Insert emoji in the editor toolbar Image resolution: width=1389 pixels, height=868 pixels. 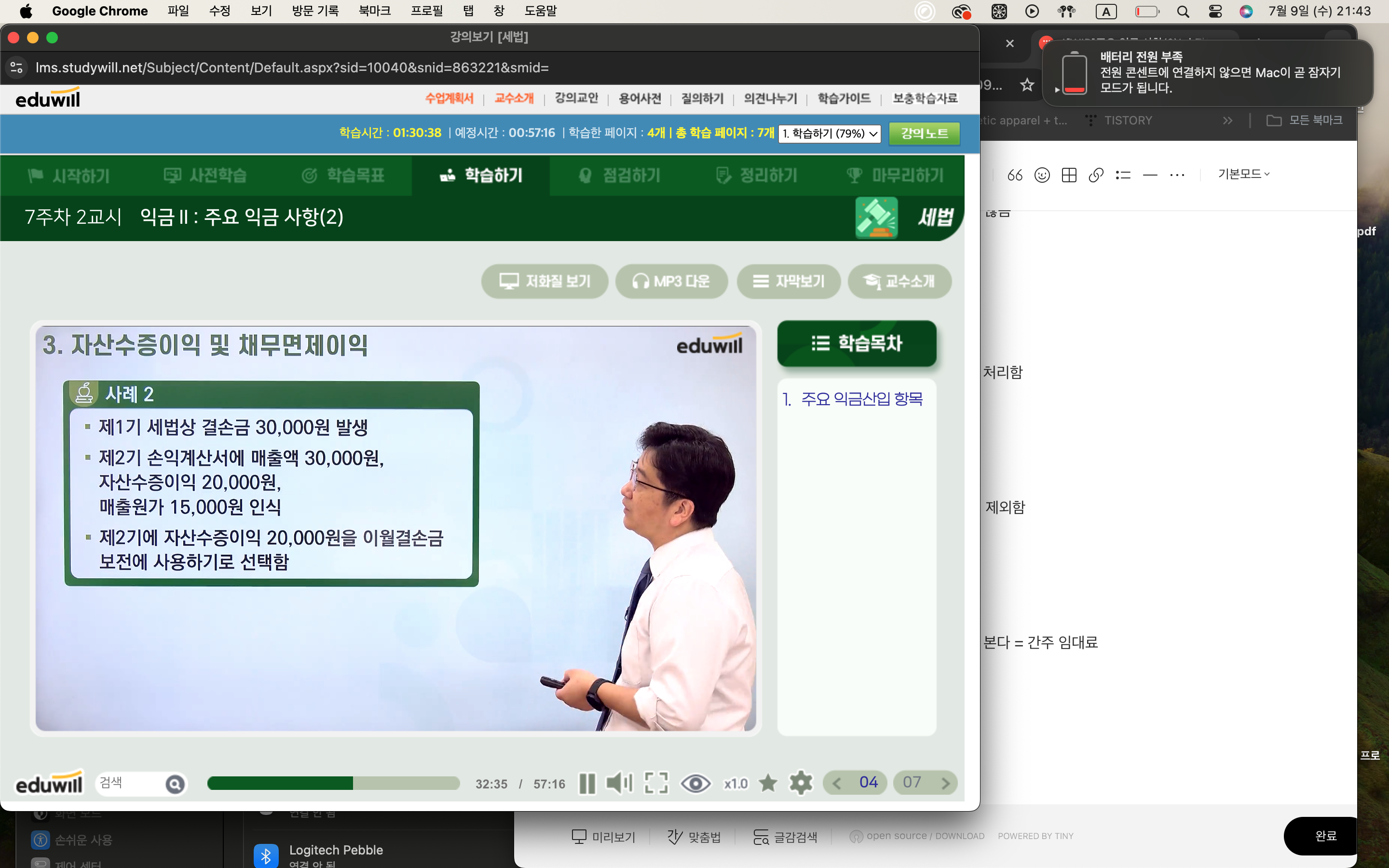tap(1042, 175)
